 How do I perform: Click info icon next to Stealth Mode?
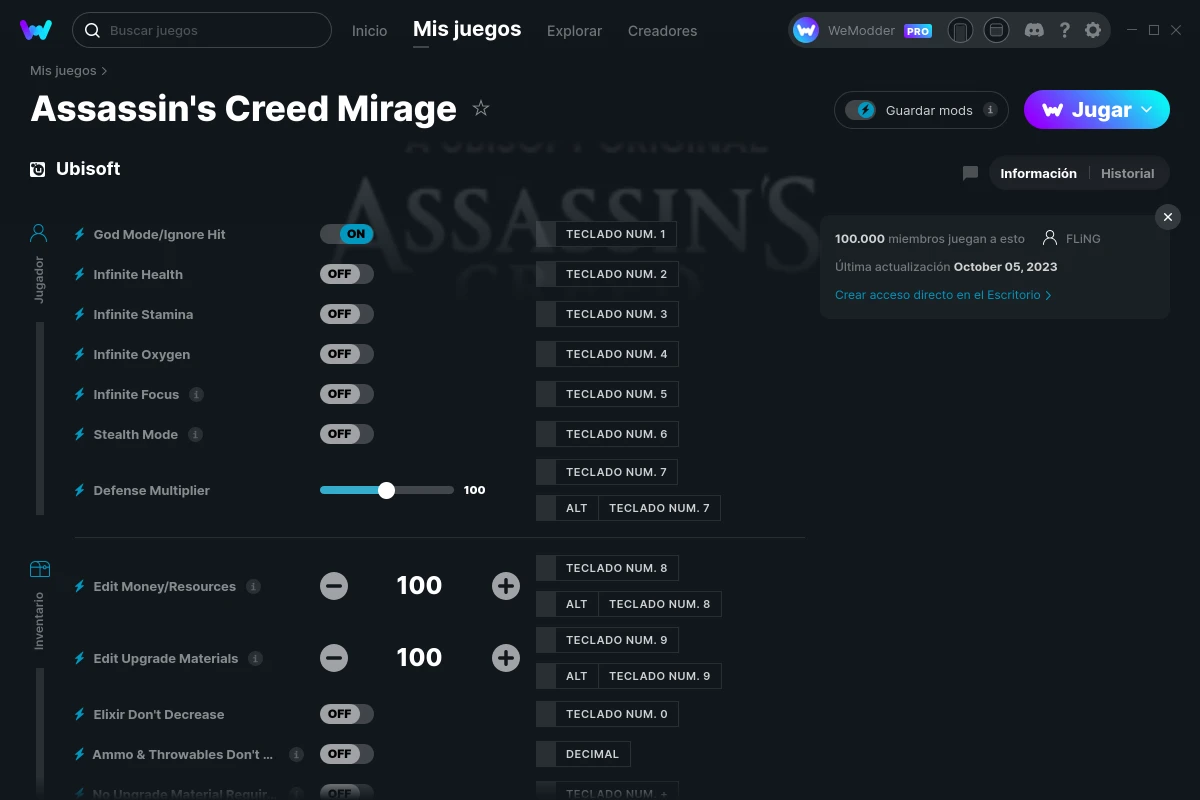(196, 434)
